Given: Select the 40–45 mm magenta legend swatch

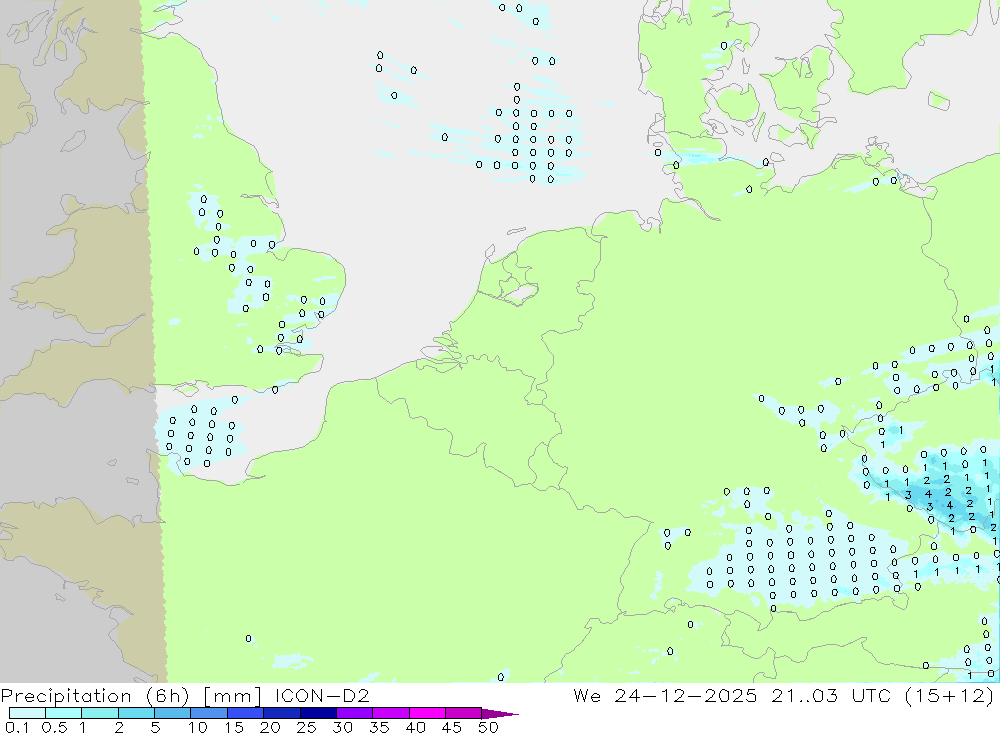Looking at the screenshot, I should click(427, 713).
